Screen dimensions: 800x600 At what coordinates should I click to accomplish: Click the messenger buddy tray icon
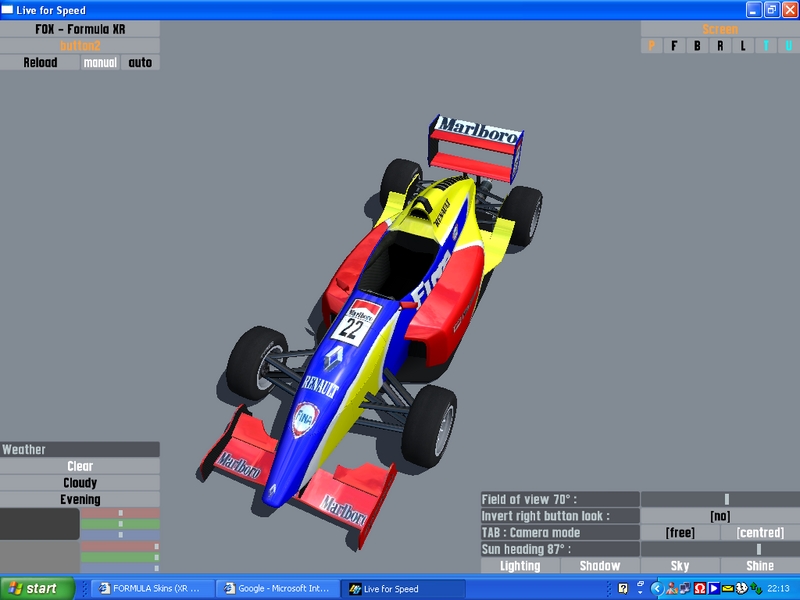671,589
